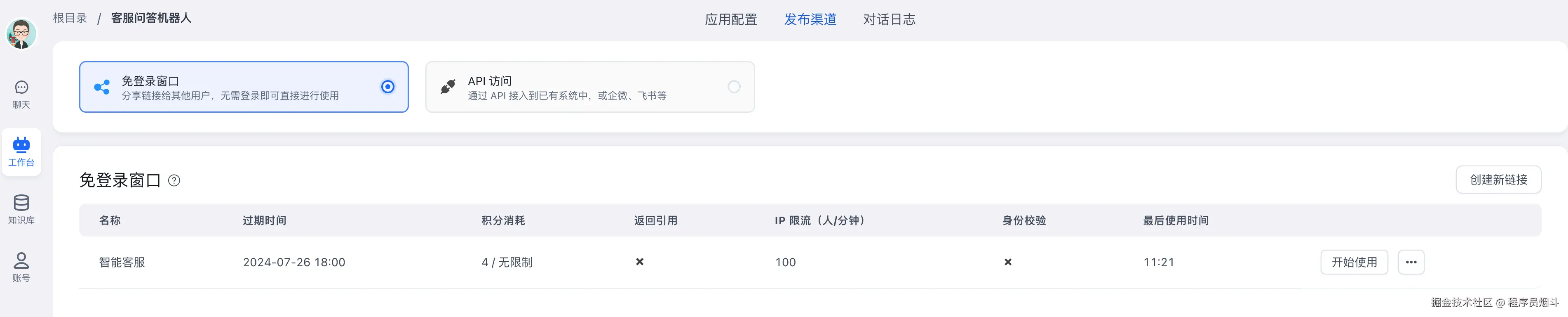
Task: Open the three-dots more menu for 智能客服
Action: click(x=1411, y=262)
